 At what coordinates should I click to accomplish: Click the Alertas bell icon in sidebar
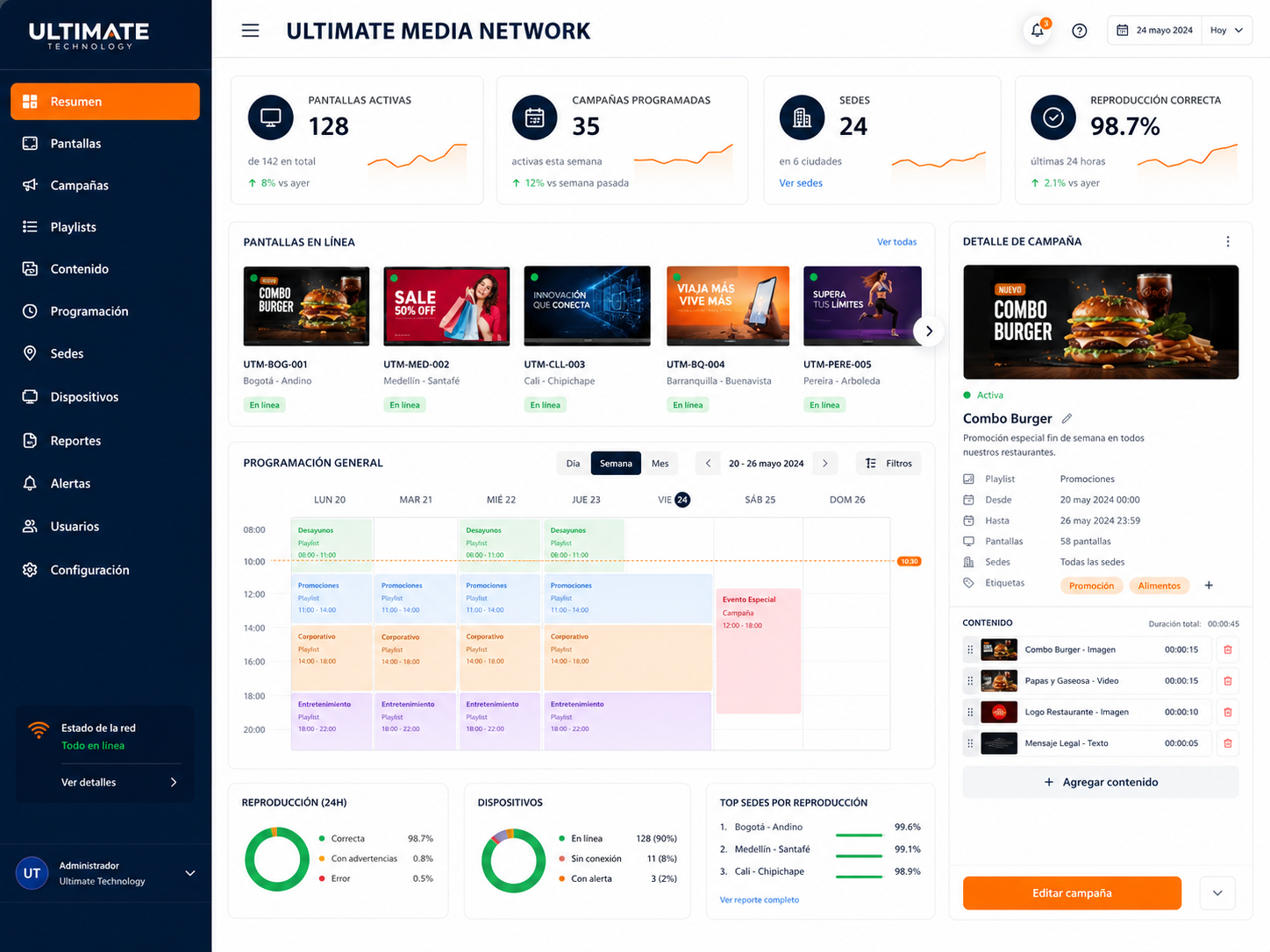(x=30, y=484)
